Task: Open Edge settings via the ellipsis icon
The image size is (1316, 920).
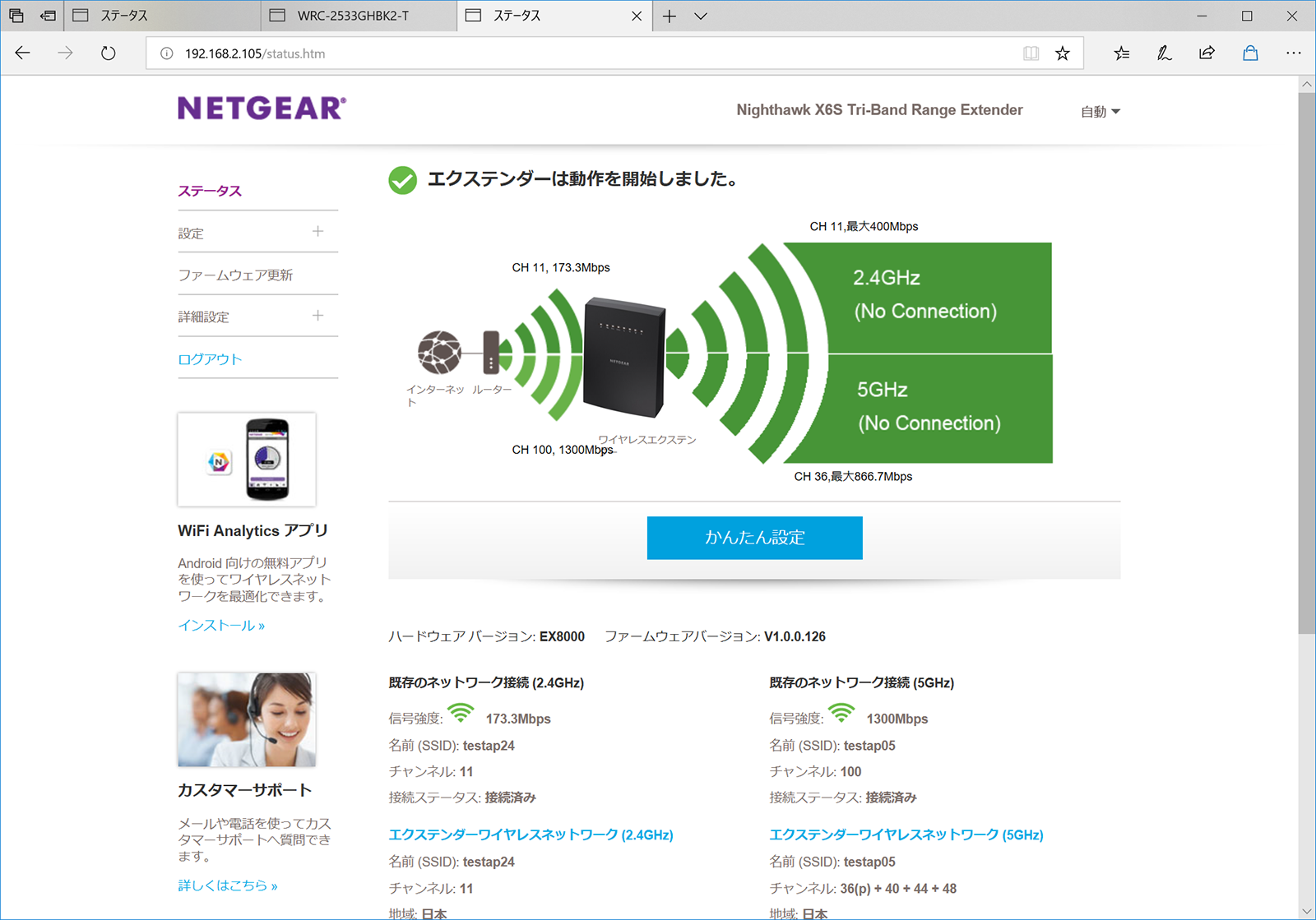Action: tap(1294, 53)
